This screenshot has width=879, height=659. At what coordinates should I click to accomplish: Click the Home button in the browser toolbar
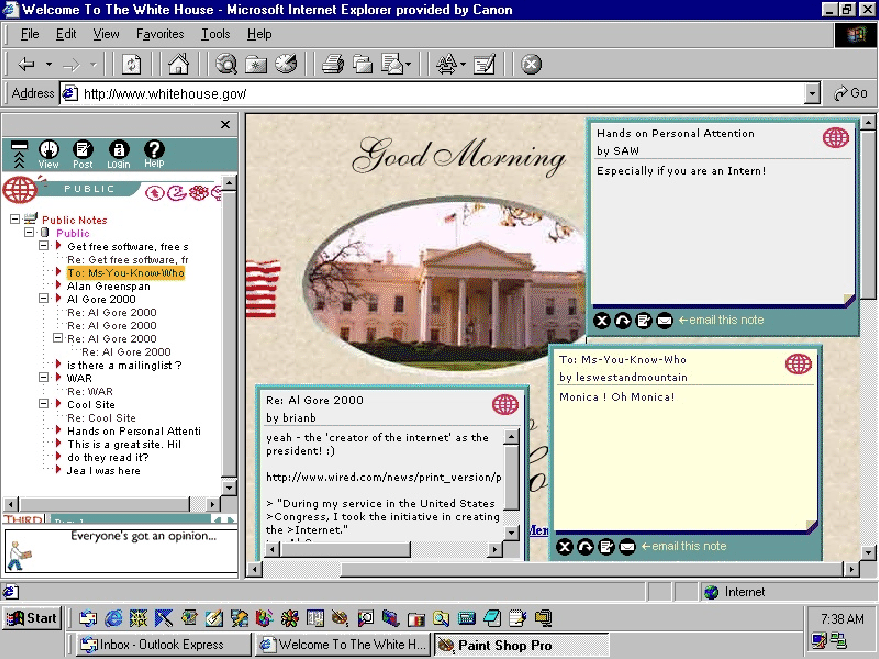pyautogui.click(x=178, y=64)
